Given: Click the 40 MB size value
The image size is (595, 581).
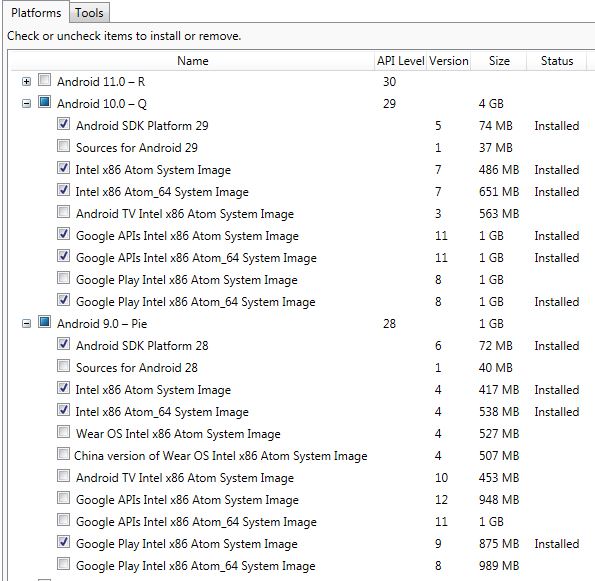Looking at the screenshot, I should [496, 368].
